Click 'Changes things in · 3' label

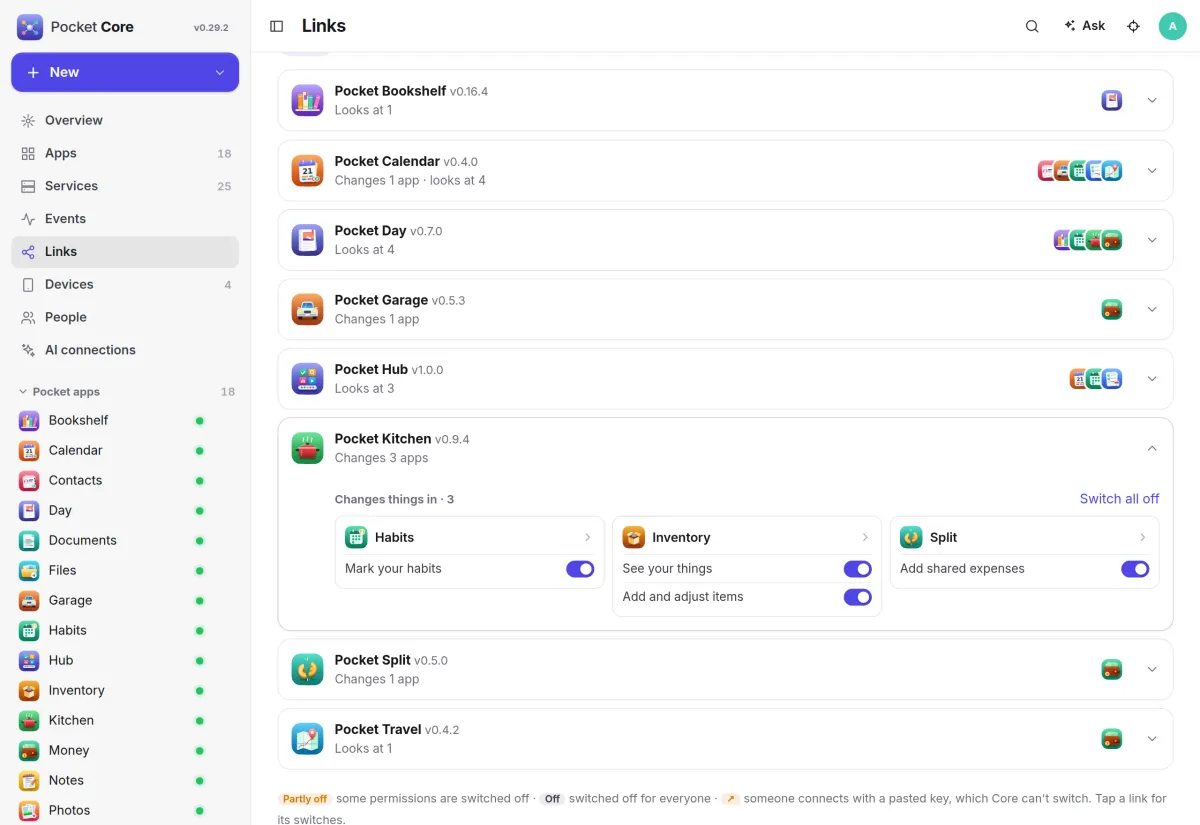coord(394,499)
